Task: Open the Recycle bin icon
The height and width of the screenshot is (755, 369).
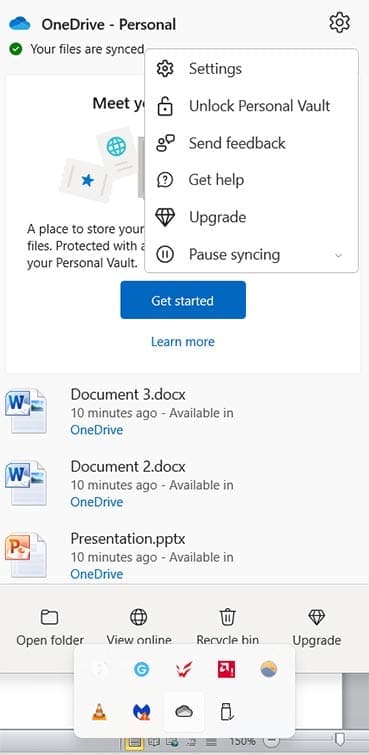Action: [227, 617]
